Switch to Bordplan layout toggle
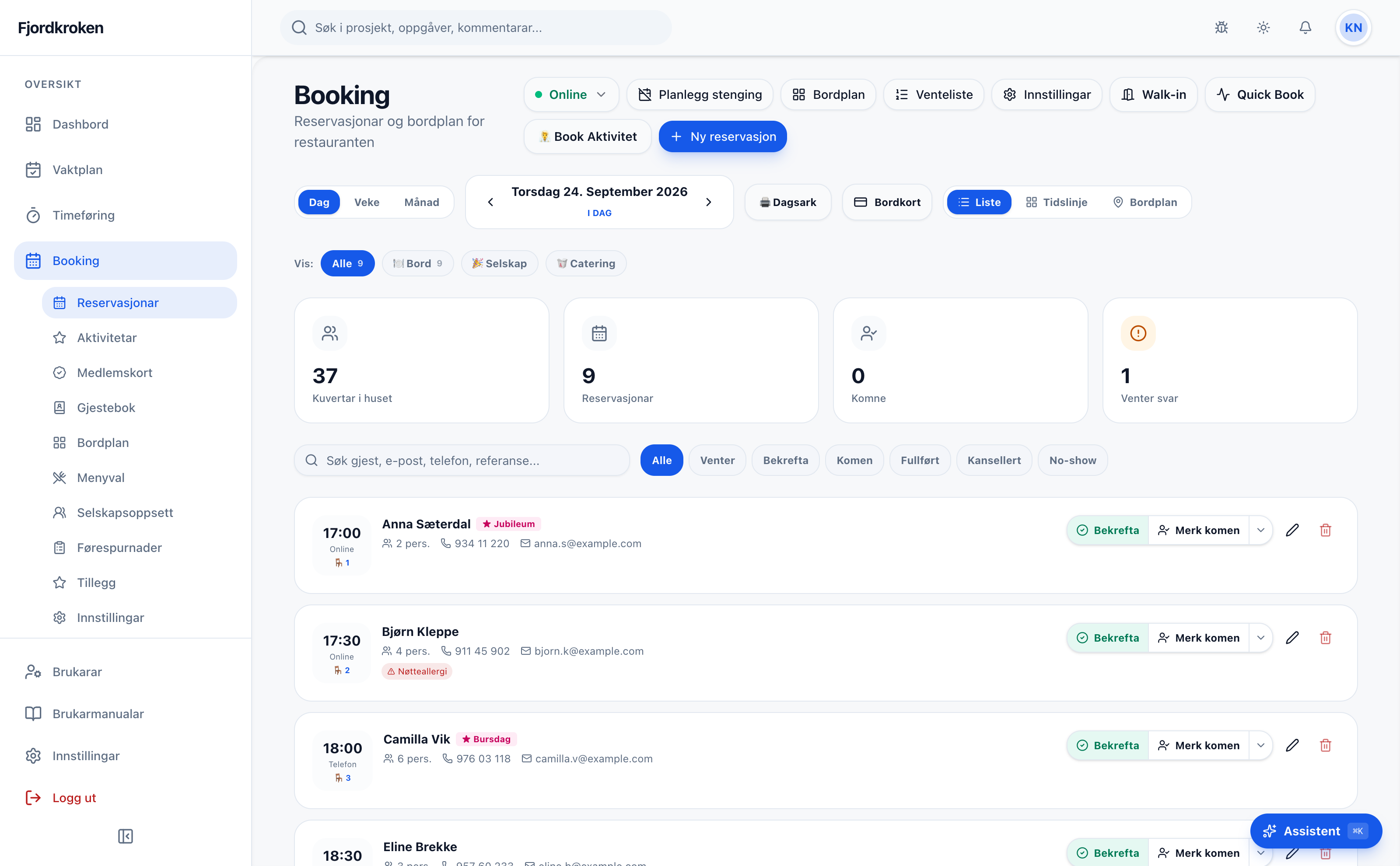The image size is (1400, 866). pyautogui.click(x=1145, y=202)
